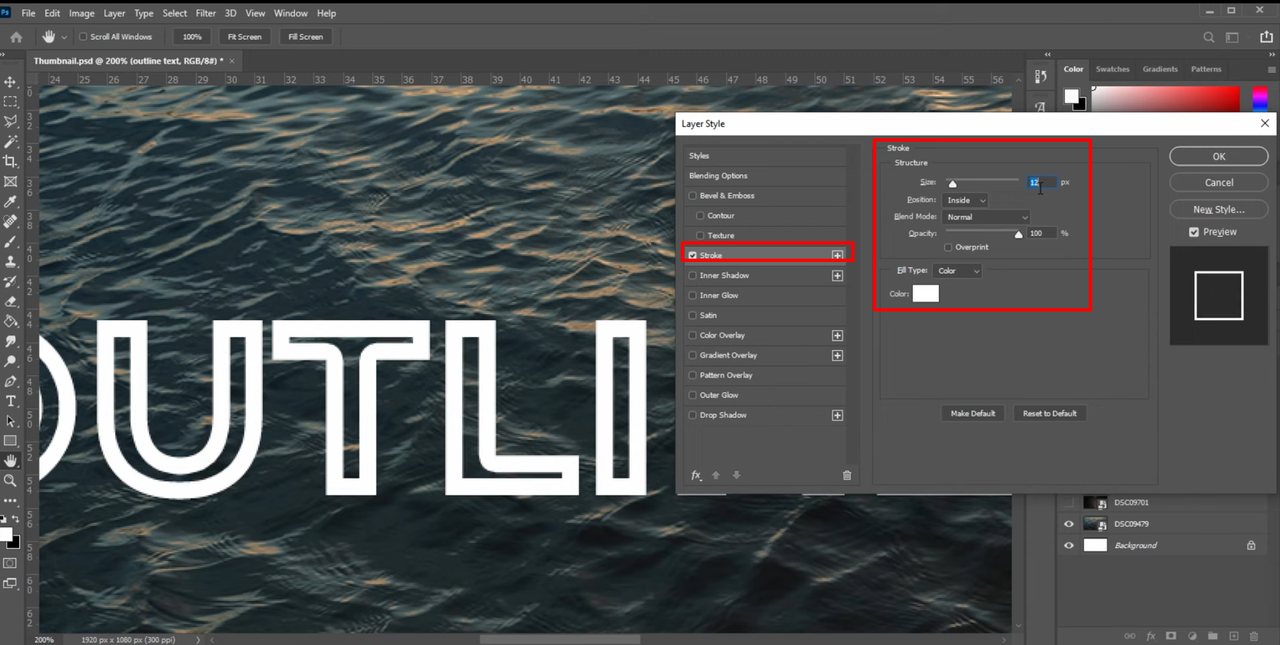Click the Background layer lock icon
Screen dimensions: 1280x645
pos(1251,545)
